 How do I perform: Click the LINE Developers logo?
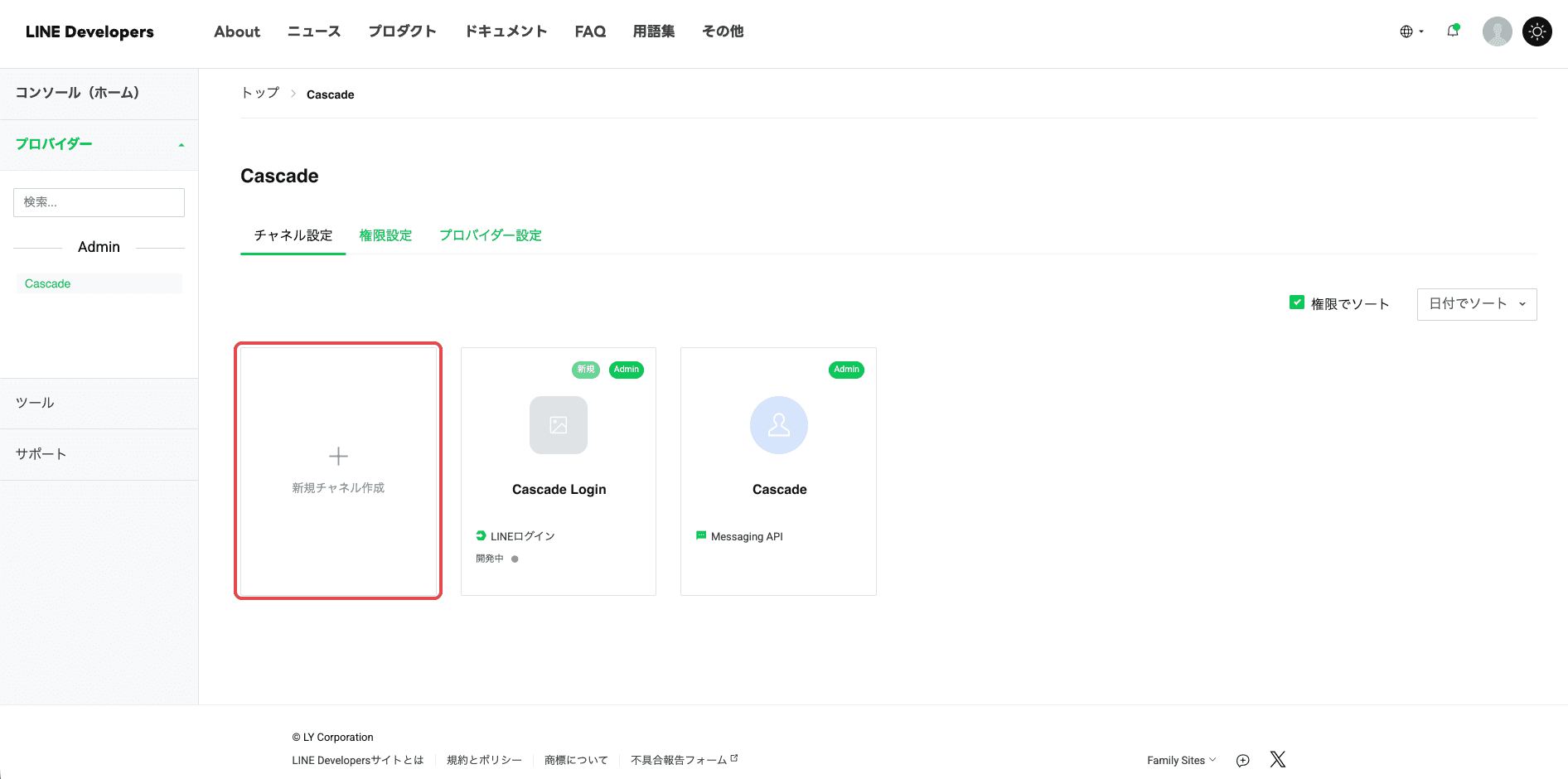click(90, 31)
